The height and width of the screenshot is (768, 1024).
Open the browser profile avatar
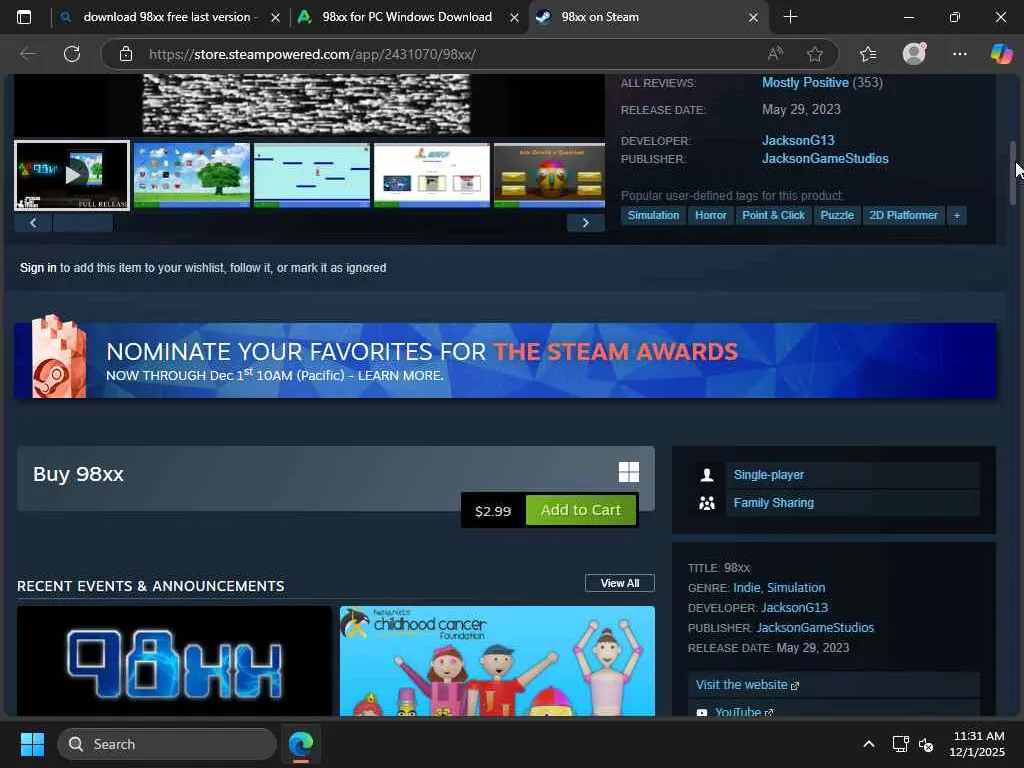pos(914,54)
